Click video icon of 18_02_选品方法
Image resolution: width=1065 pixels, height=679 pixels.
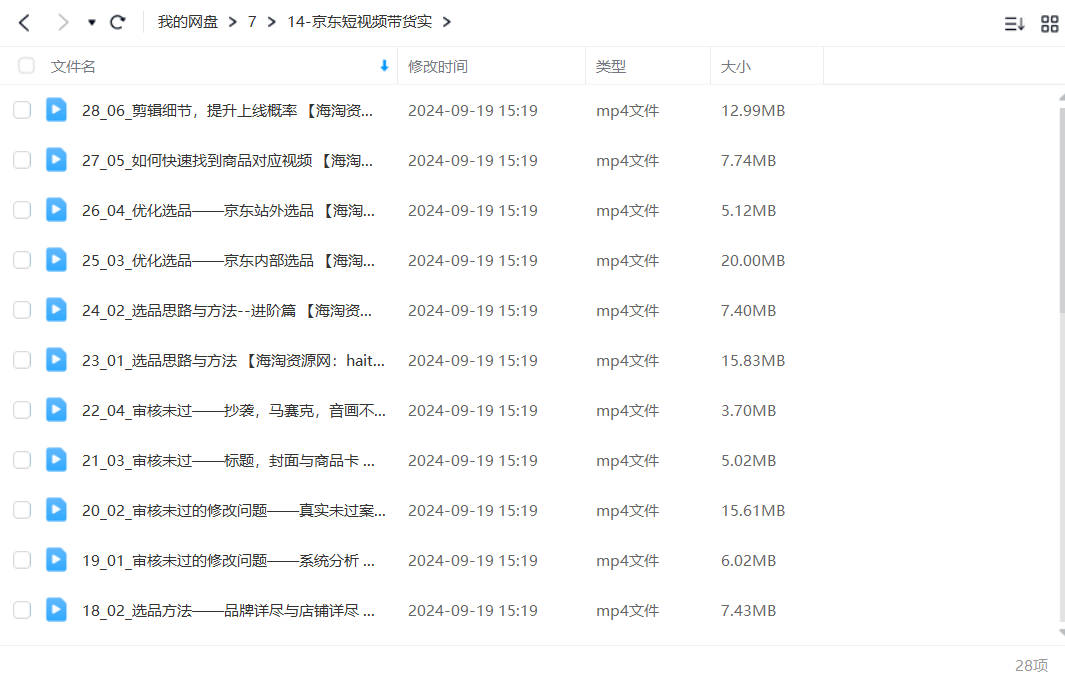pos(56,610)
